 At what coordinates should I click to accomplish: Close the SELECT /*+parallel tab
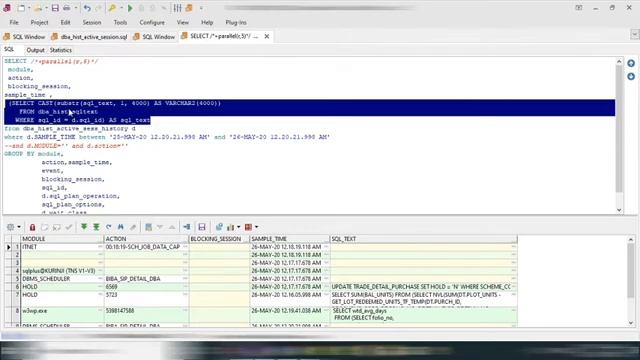pyautogui.click(x=267, y=36)
